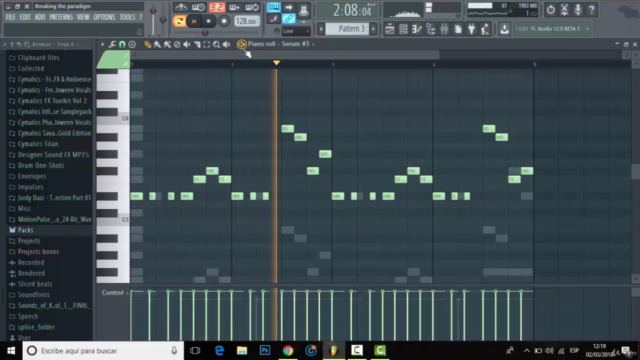Disable the 3.2 countdown before recording

coord(217,7)
